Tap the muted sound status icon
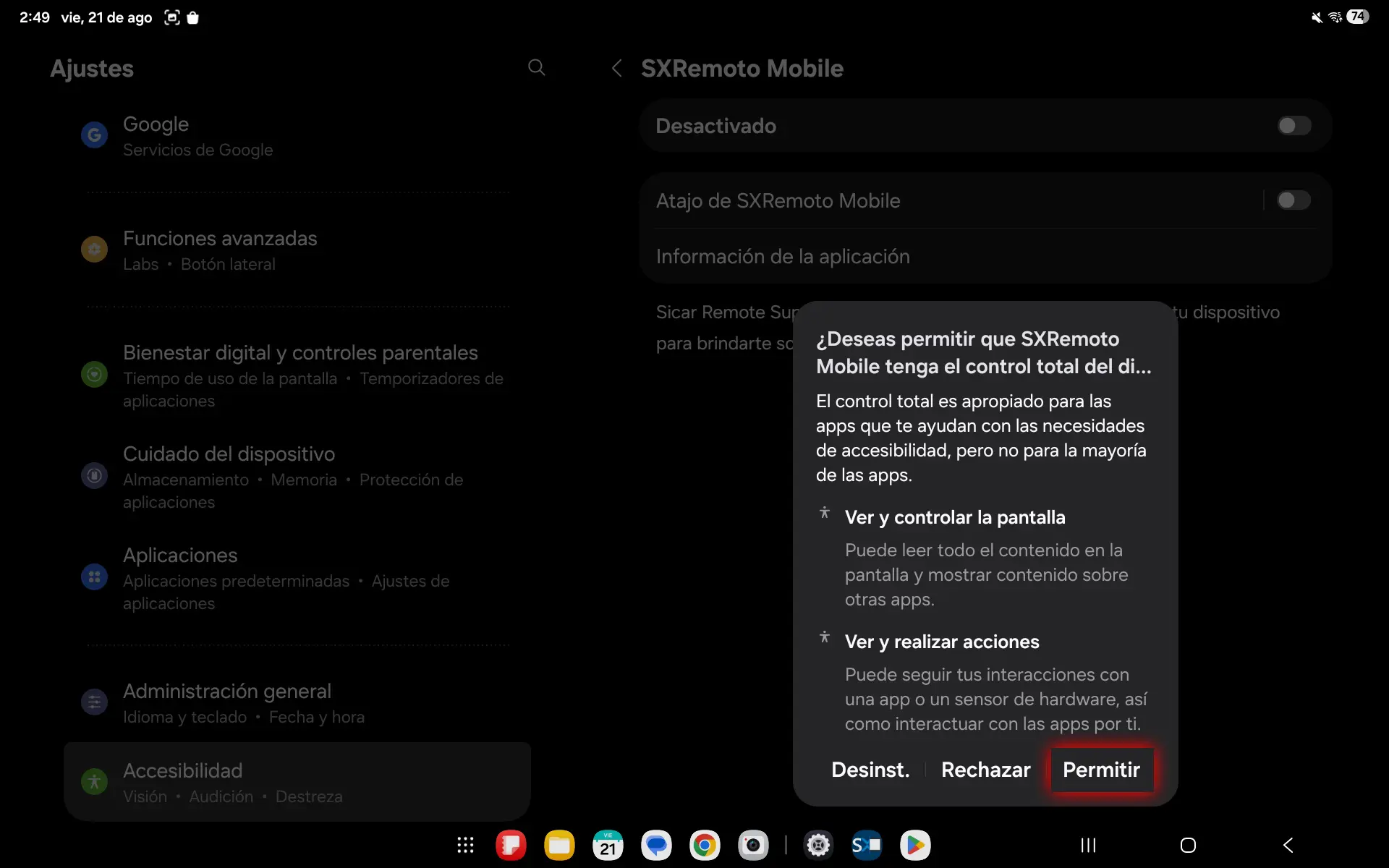Viewport: 1389px width, 868px height. (x=1317, y=17)
